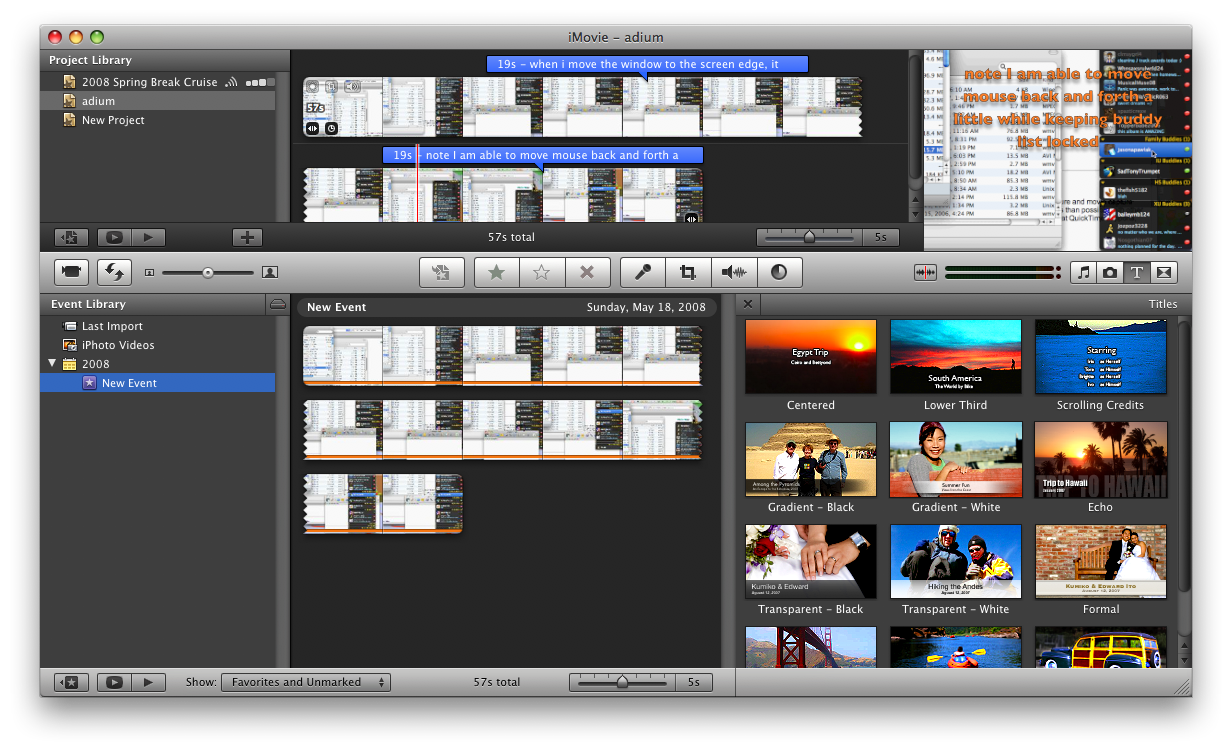The image size is (1232, 752).
Task: Close the Titles browser panel
Action: (x=748, y=304)
